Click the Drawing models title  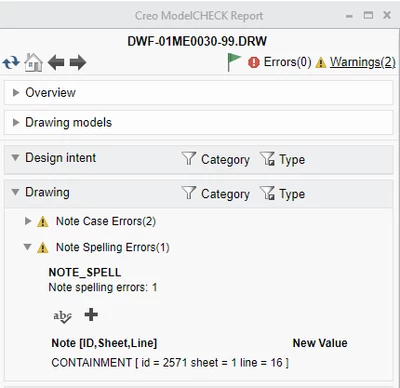(x=68, y=122)
